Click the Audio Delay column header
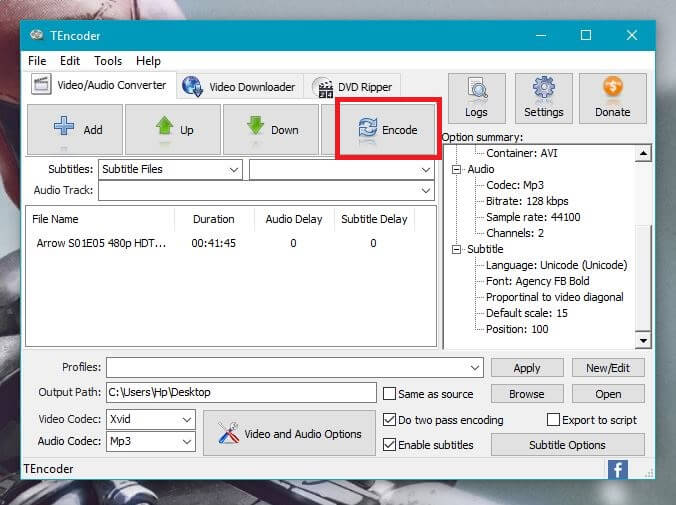Screen dimensions: 676x505 tap(294, 219)
